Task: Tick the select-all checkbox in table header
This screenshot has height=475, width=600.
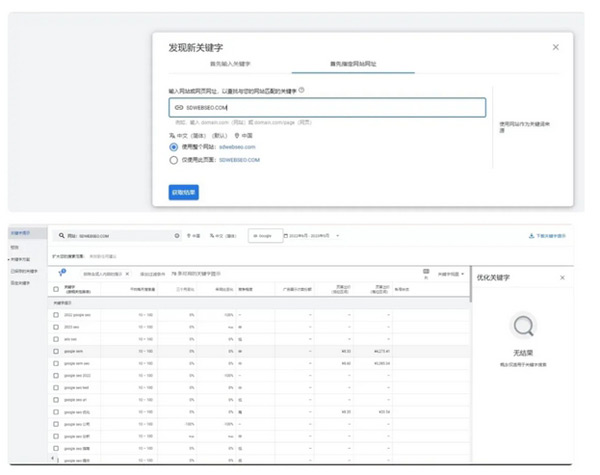Action: coord(56,289)
